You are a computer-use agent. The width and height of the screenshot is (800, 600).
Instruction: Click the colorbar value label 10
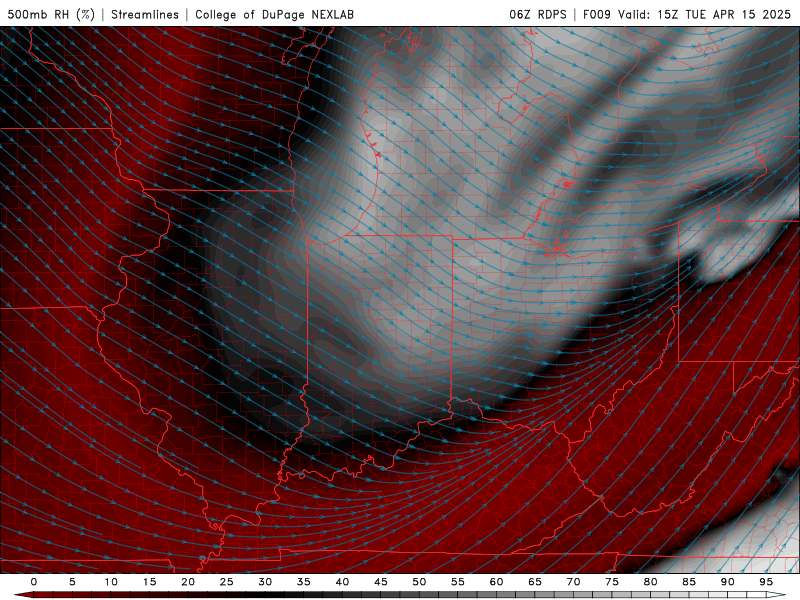pos(111,582)
